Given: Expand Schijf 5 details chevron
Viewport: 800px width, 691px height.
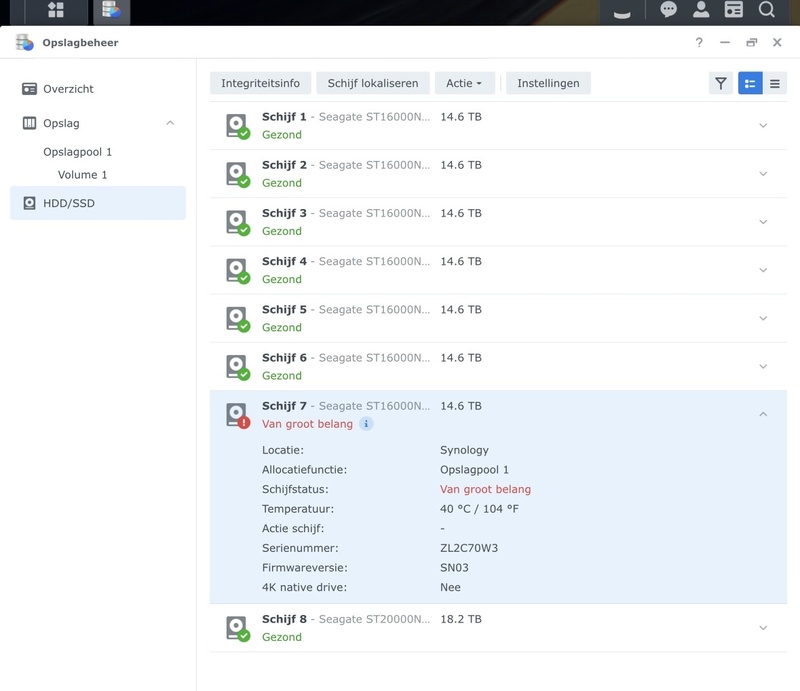Looking at the screenshot, I should [x=763, y=318].
